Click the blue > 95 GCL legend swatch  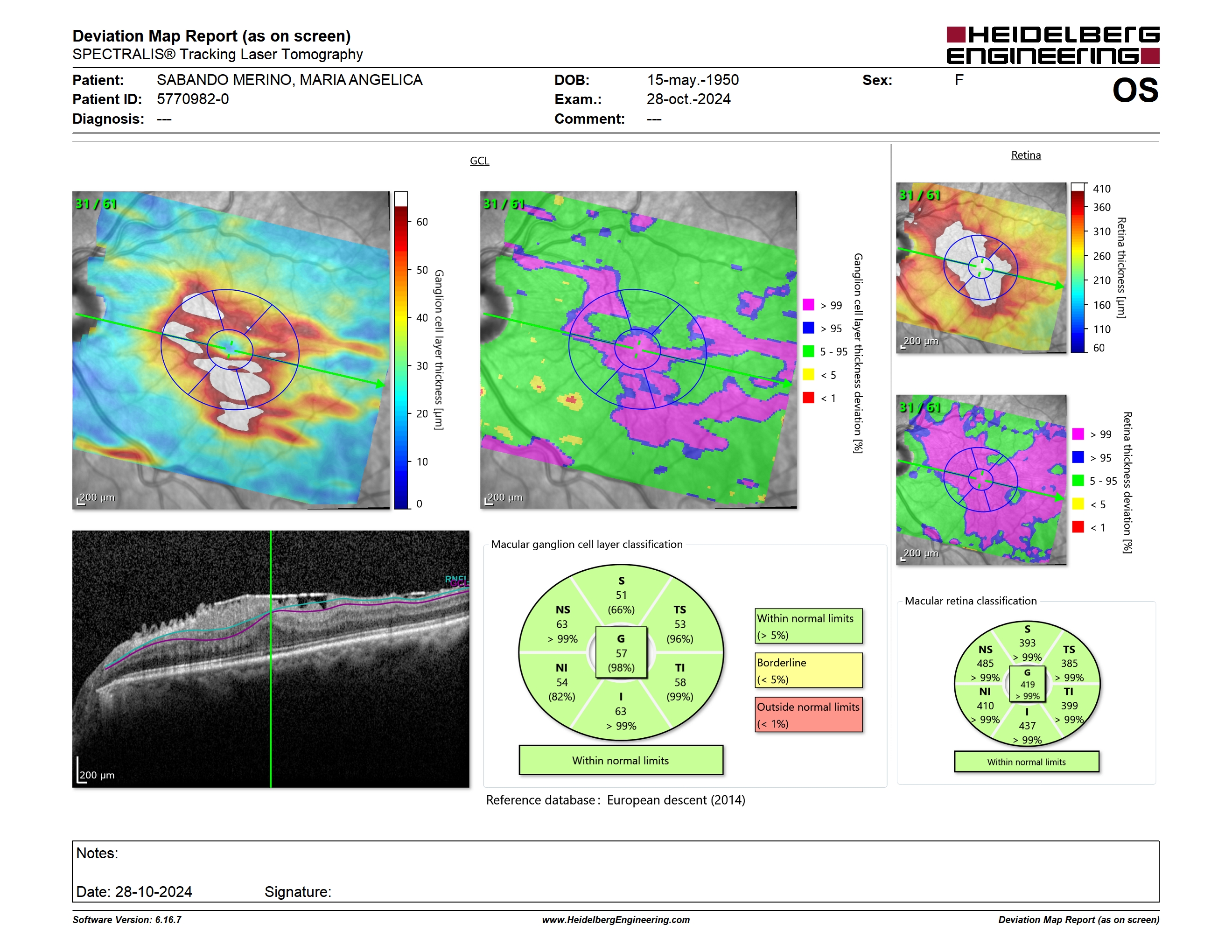808,328
